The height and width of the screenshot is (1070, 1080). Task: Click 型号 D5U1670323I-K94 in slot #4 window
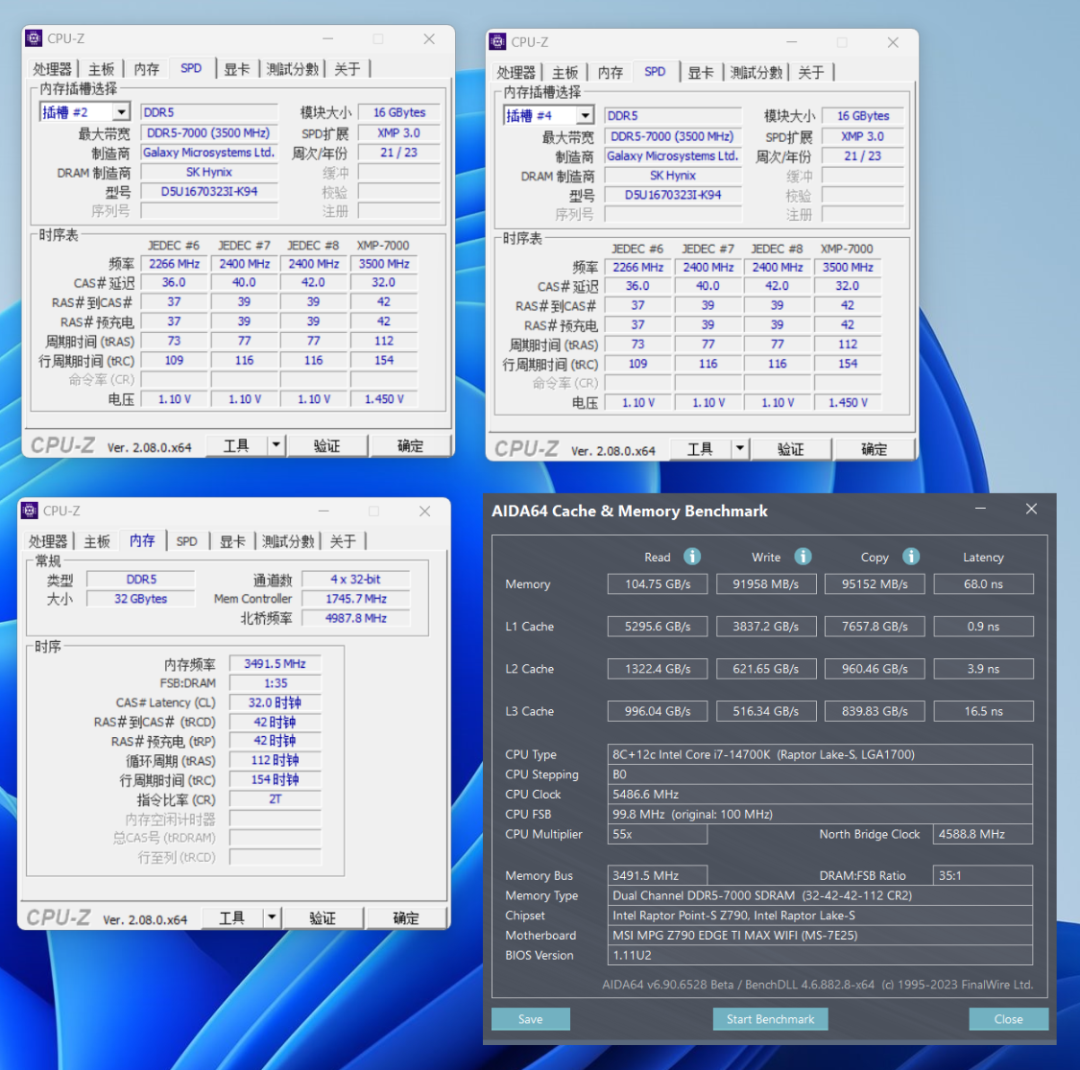click(x=672, y=195)
